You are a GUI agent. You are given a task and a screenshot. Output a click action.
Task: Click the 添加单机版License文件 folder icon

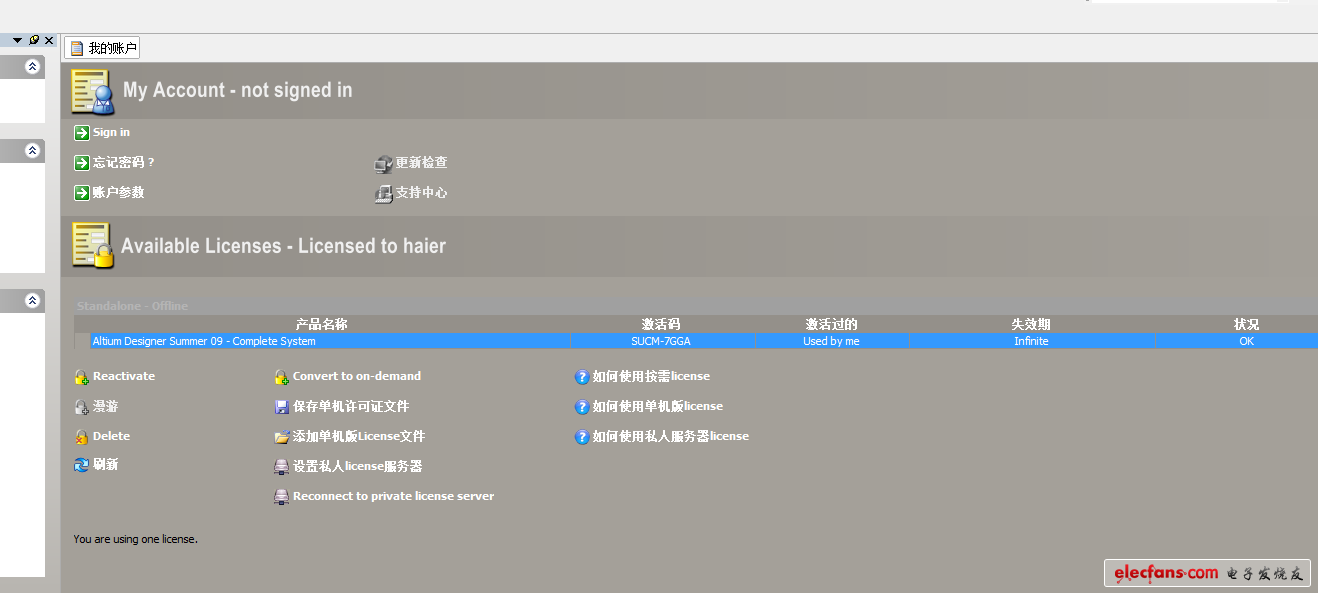point(282,437)
